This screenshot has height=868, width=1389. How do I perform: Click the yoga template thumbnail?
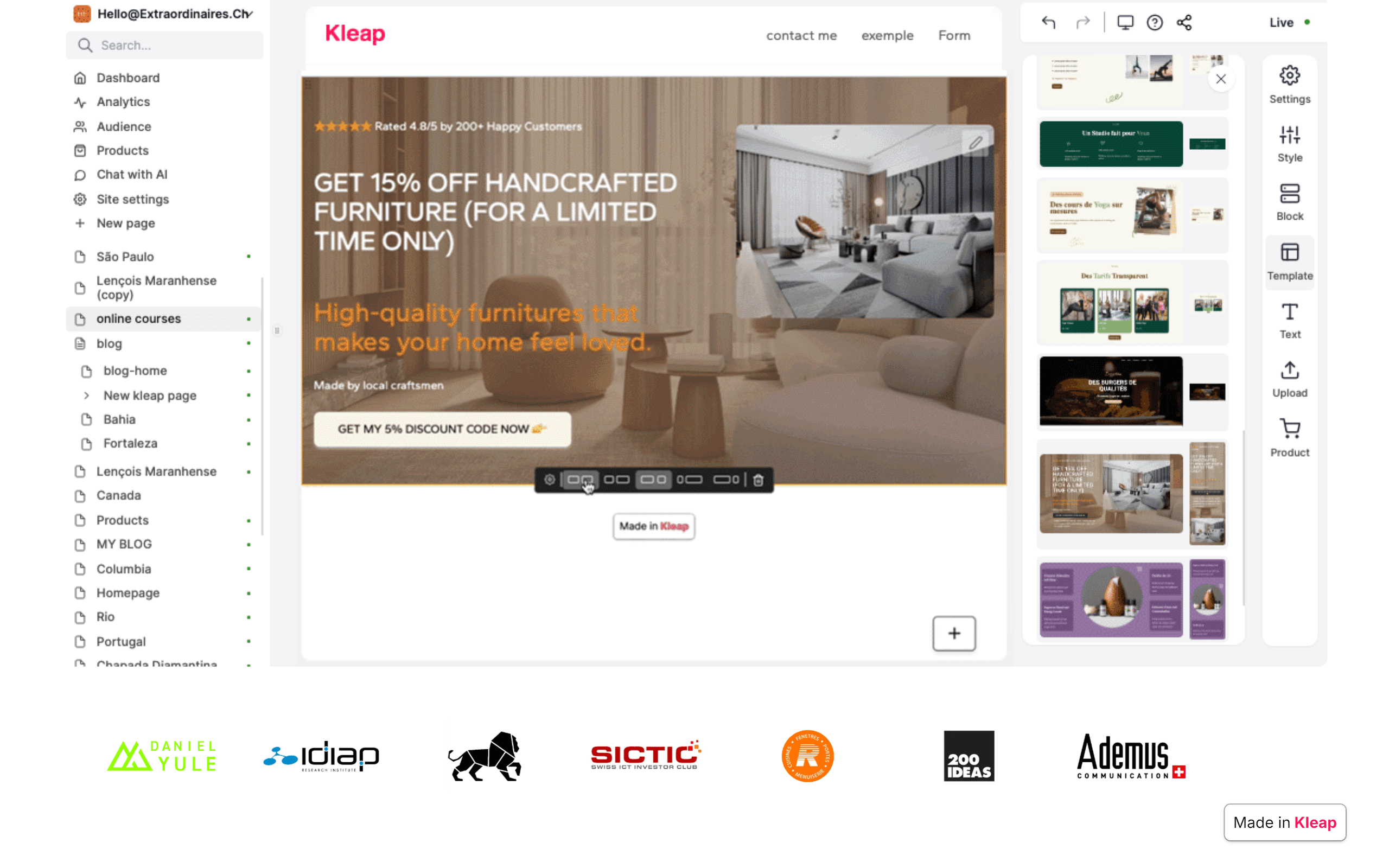(1111, 218)
